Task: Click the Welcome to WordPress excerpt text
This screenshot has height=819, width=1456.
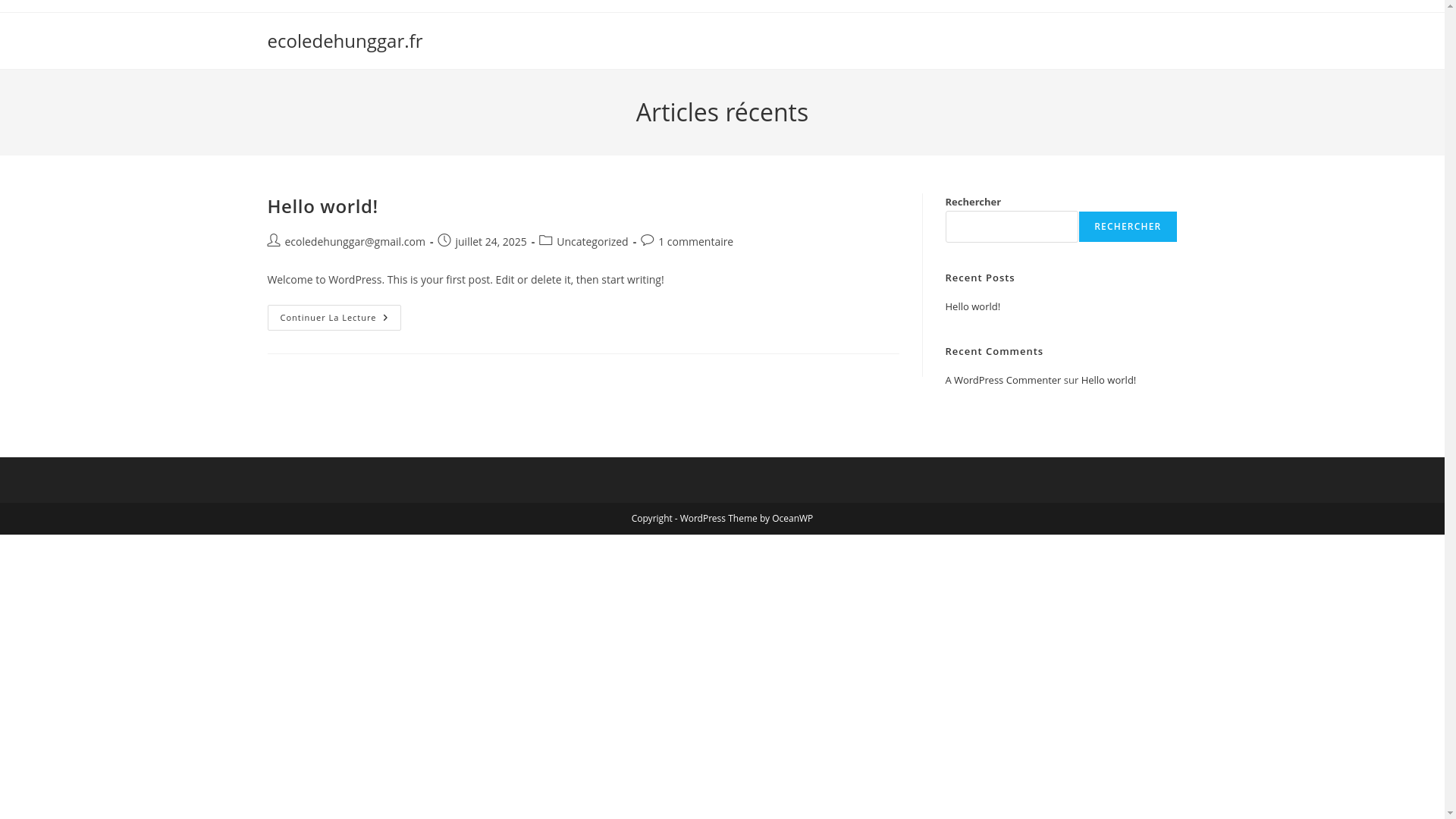Action: coord(466,280)
